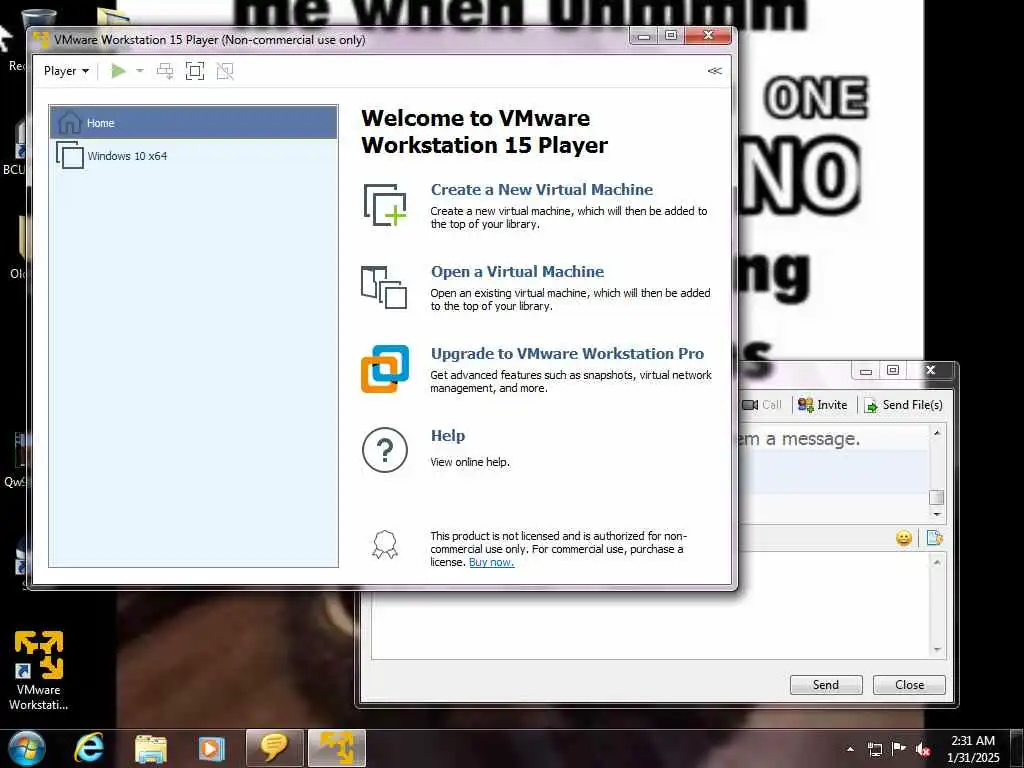Viewport: 1024px width, 768px height.
Task: Minimize the VMware Player window
Action: point(644,36)
